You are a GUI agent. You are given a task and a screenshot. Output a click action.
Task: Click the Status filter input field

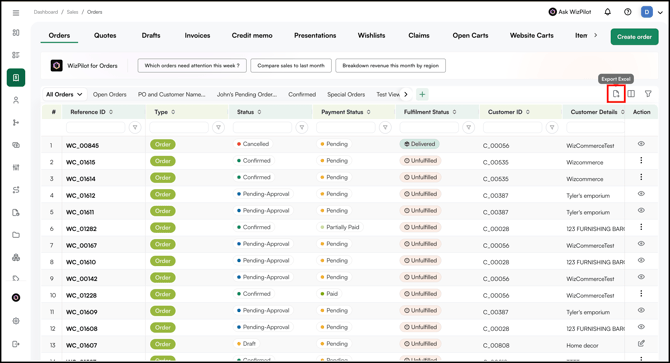(x=262, y=127)
